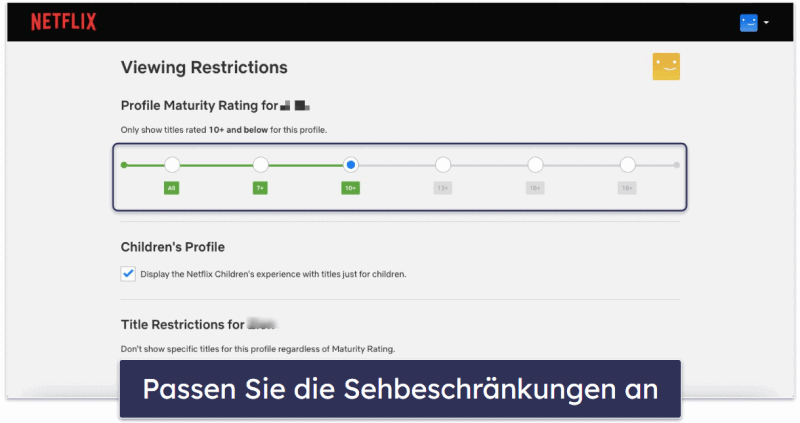The width and height of the screenshot is (800, 423).
Task: Click the grey 13+ rating badge
Action: (443, 188)
